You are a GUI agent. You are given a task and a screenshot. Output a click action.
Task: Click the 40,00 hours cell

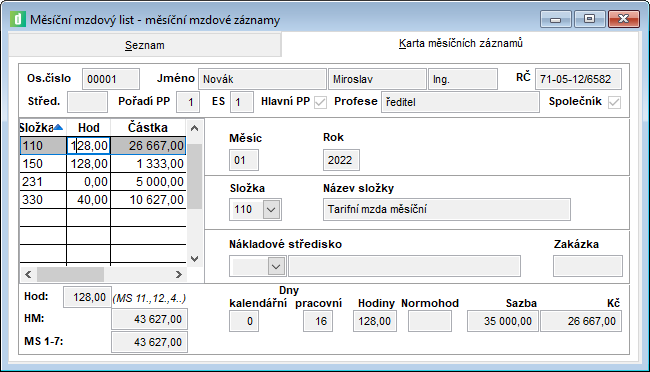(x=89, y=199)
